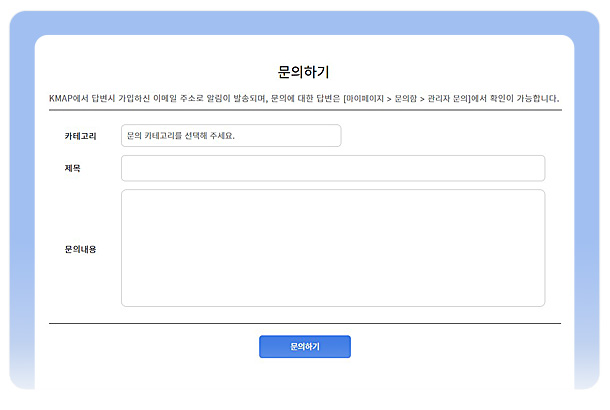Open the 카테고리 dropdown
The height and width of the screenshot is (410, 610).
(x=231, y=136)
